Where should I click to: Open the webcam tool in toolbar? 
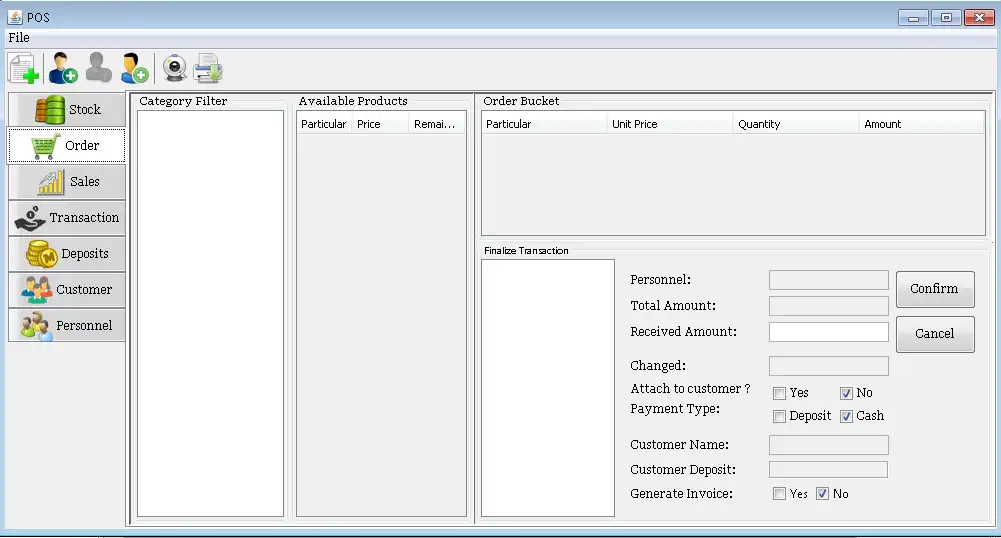[174, 68]
